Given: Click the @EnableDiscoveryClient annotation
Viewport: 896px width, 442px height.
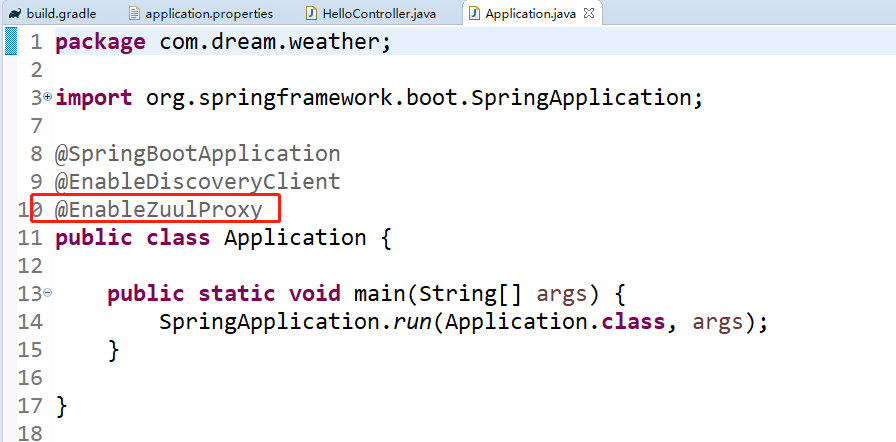Looking at the screenshot, I should (198, 182).
